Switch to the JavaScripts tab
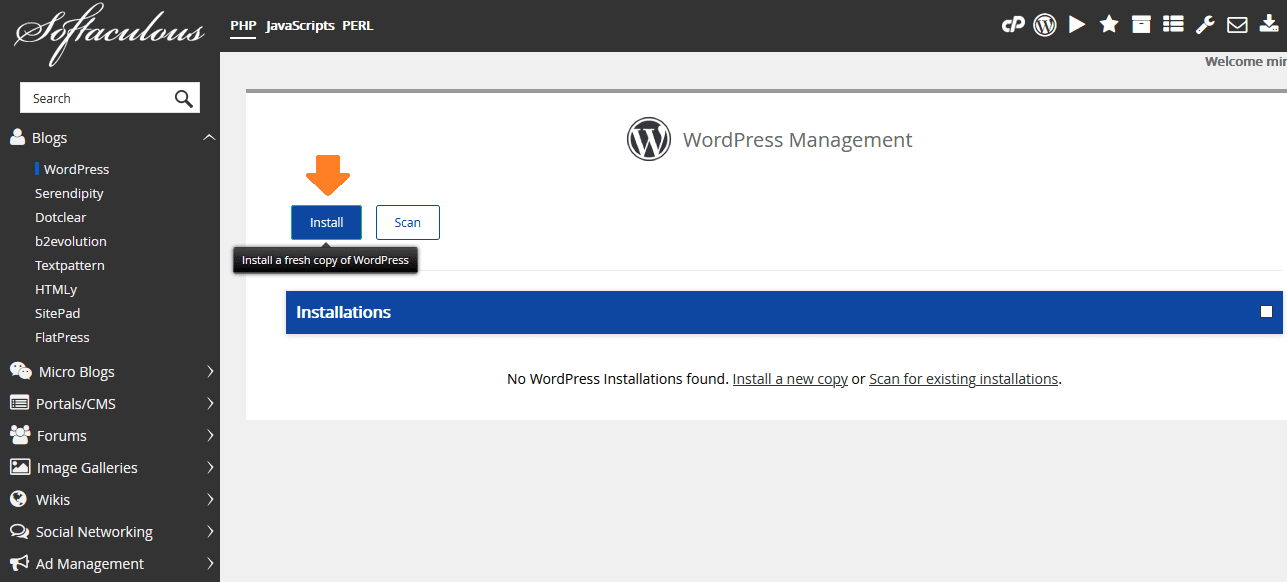Screen dimensions: 1287x582 coord(300,25)
